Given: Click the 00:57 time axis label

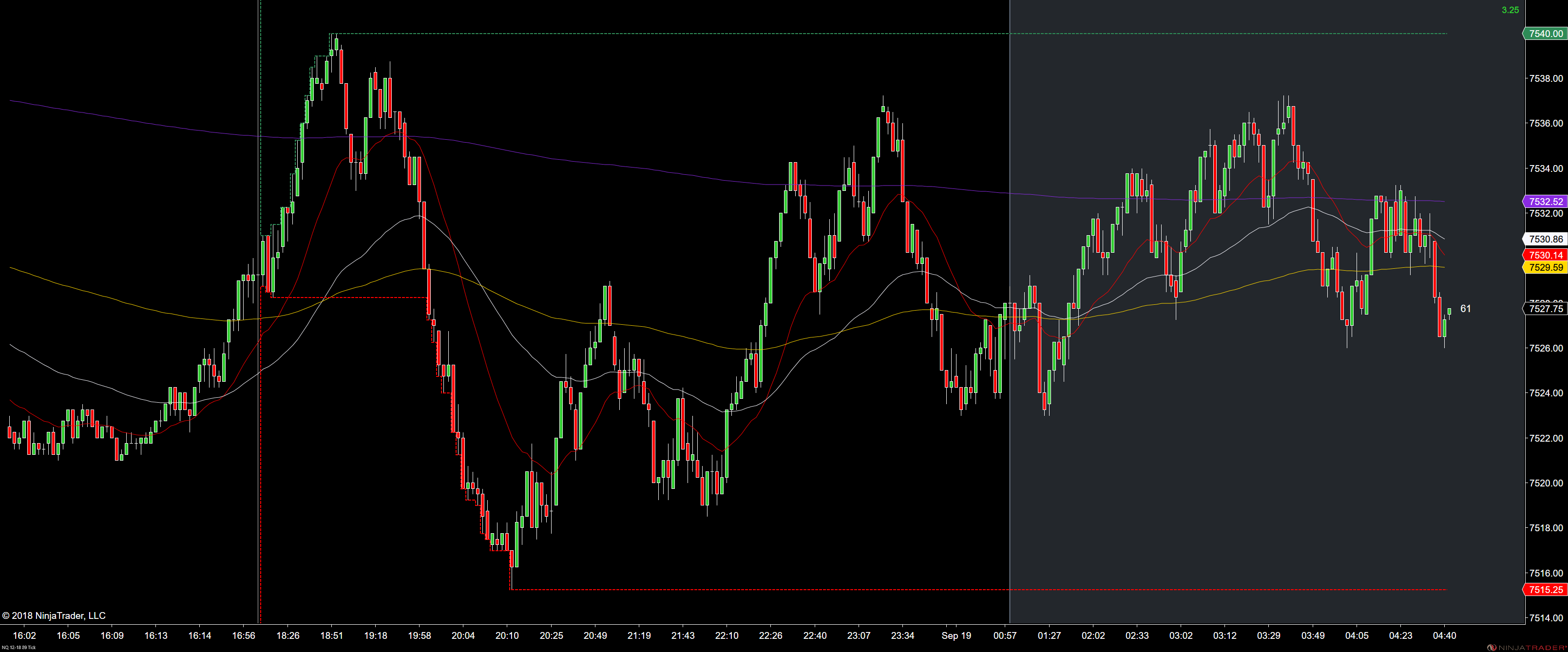Looking at the screenshot, I should tap(1005, 635).
